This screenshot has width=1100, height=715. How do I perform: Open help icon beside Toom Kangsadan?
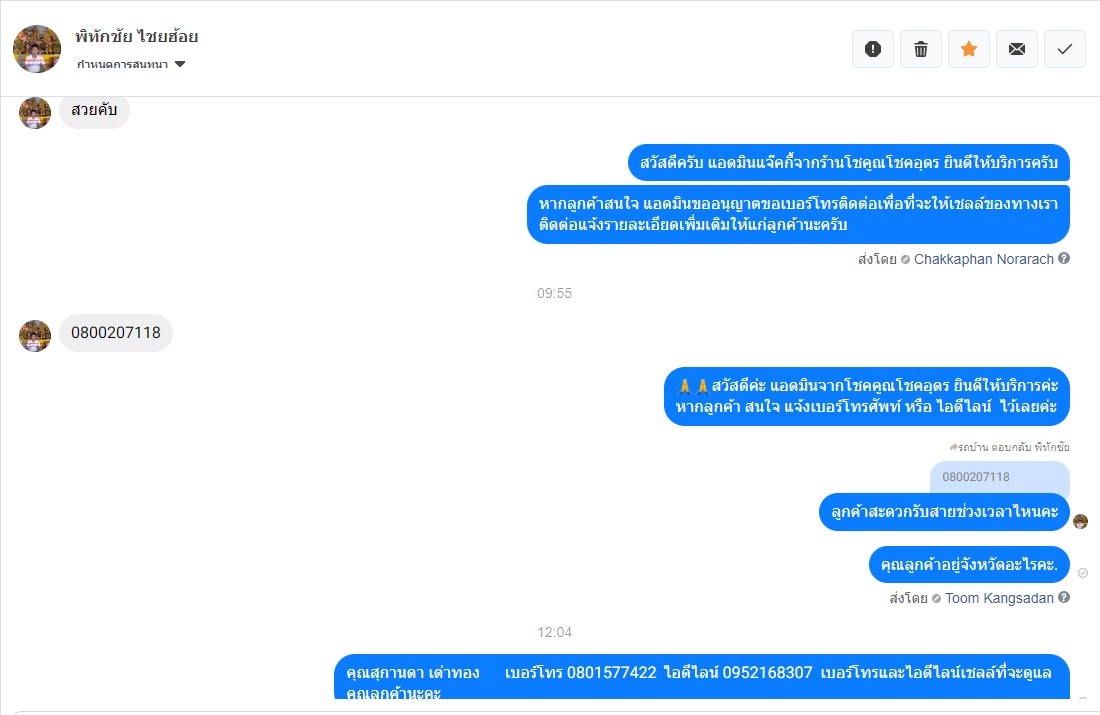(1064, 597)
